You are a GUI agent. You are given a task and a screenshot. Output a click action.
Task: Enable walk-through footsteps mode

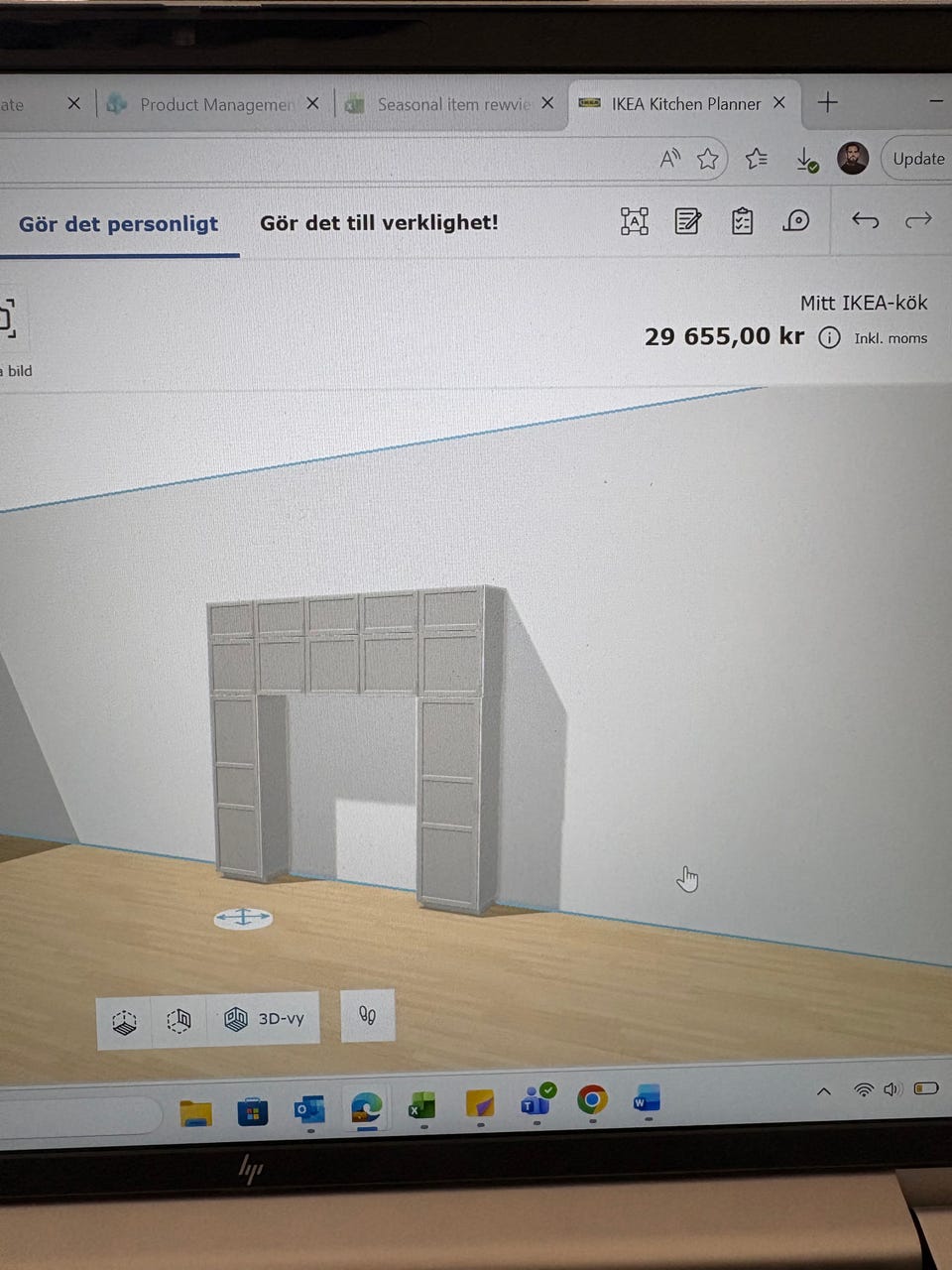coord(367,1015)
